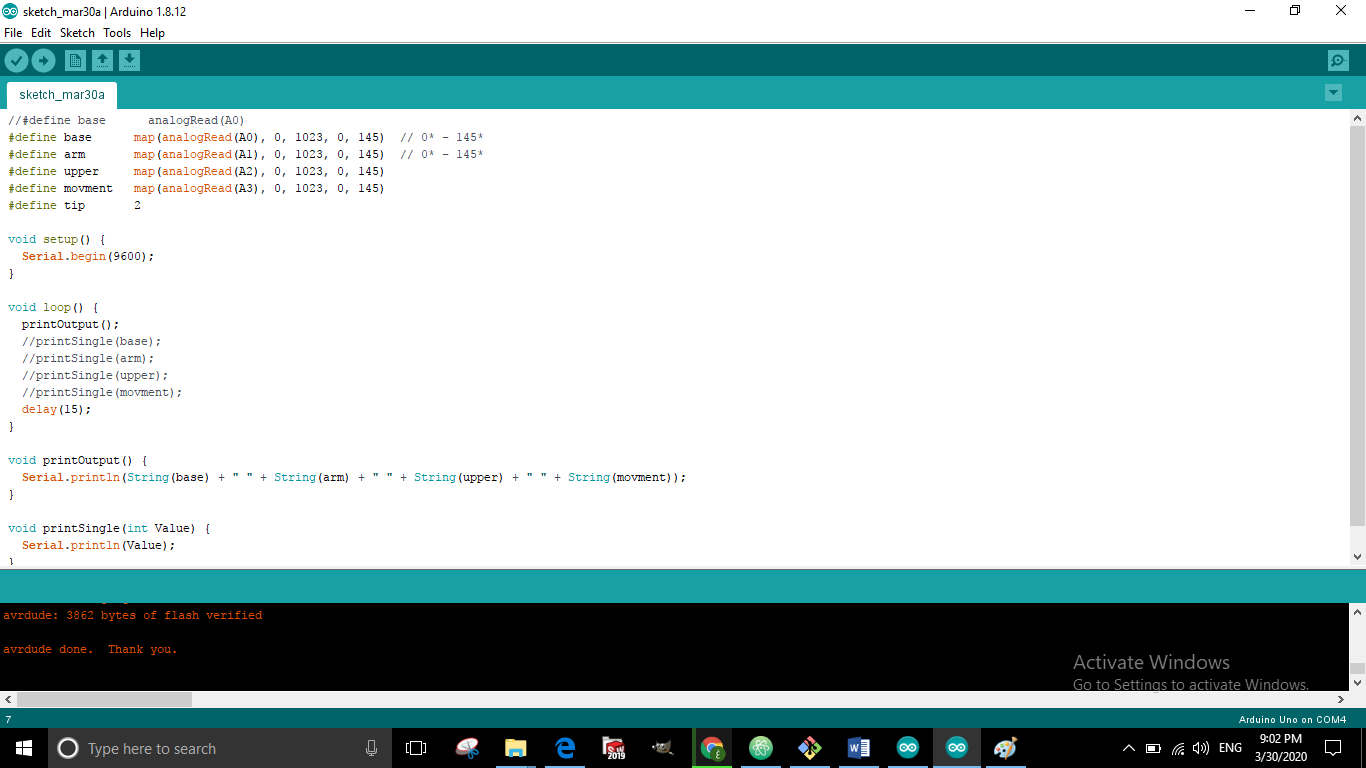Screen dimensions: 1366x768
Task: Open the Git app in the taskbar
Action: point(810,748)
